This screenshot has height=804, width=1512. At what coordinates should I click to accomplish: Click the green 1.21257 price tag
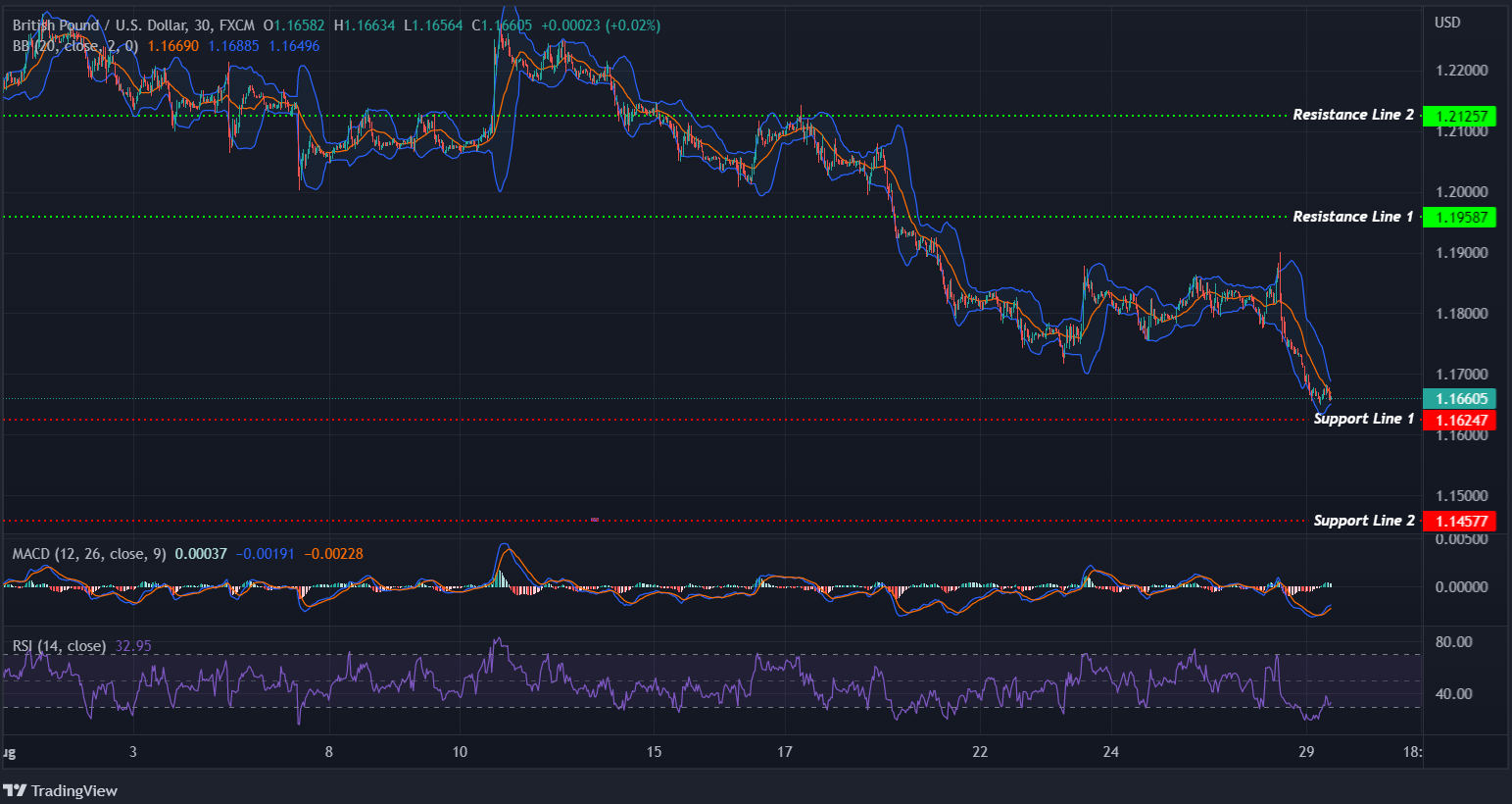coord(1459,116)
